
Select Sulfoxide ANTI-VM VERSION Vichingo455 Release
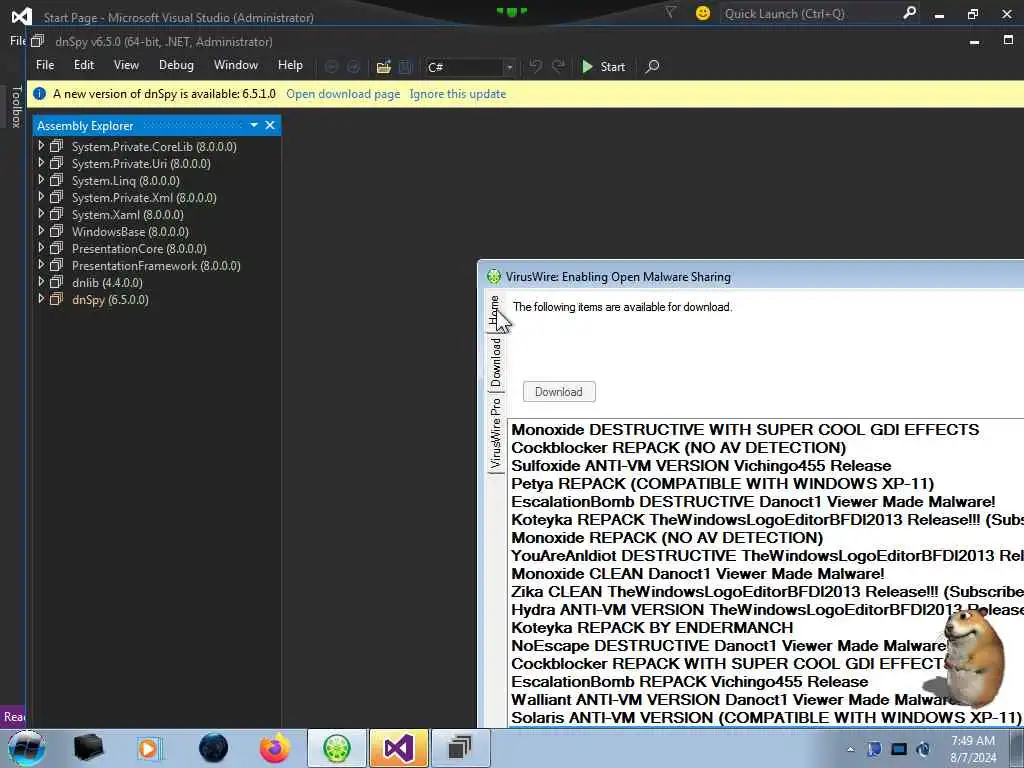(701, 466)
